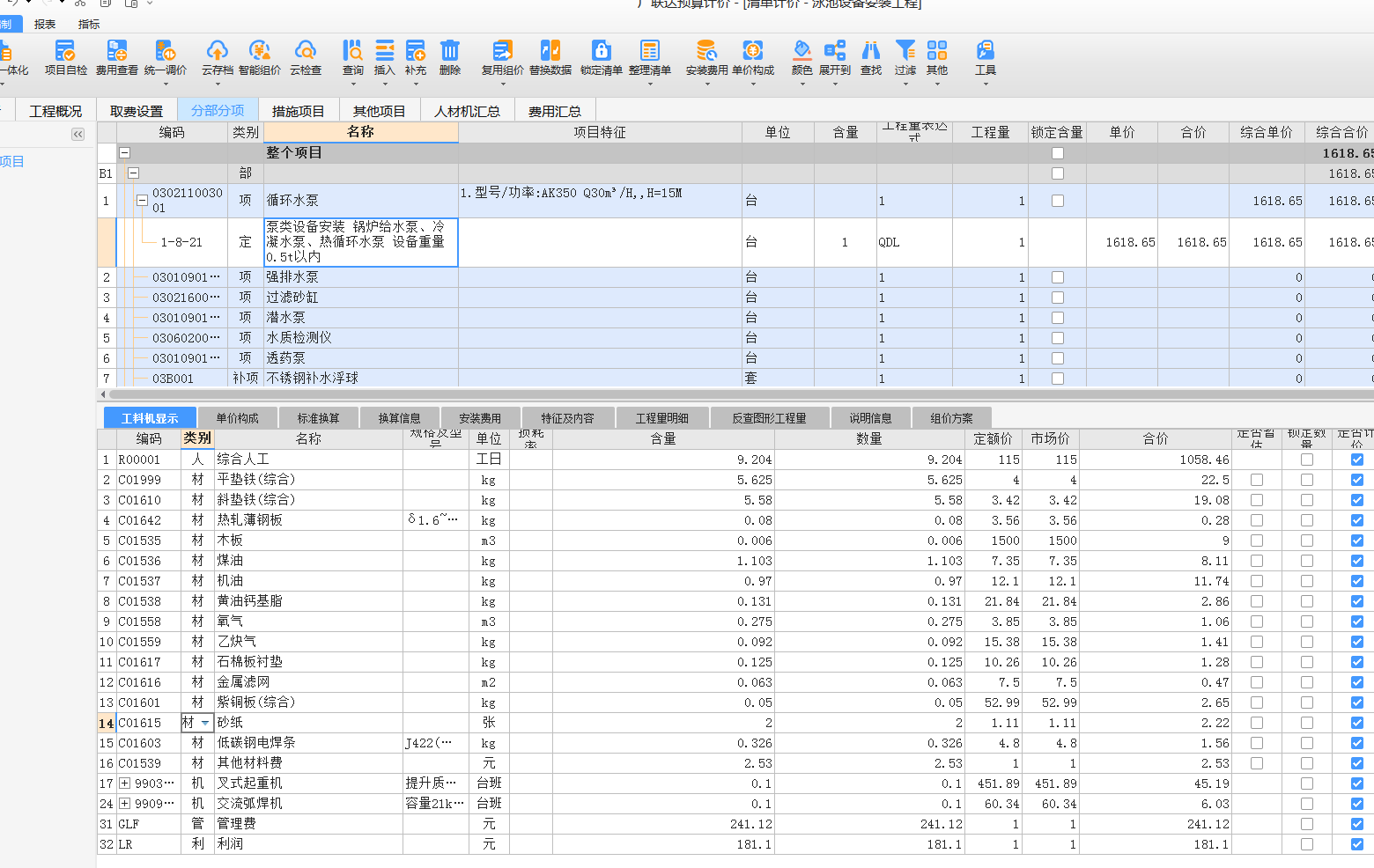This screenshot has width=1374, height=868.
Task: Click the 项目特征 column header
Action: [x=600, y=132]
